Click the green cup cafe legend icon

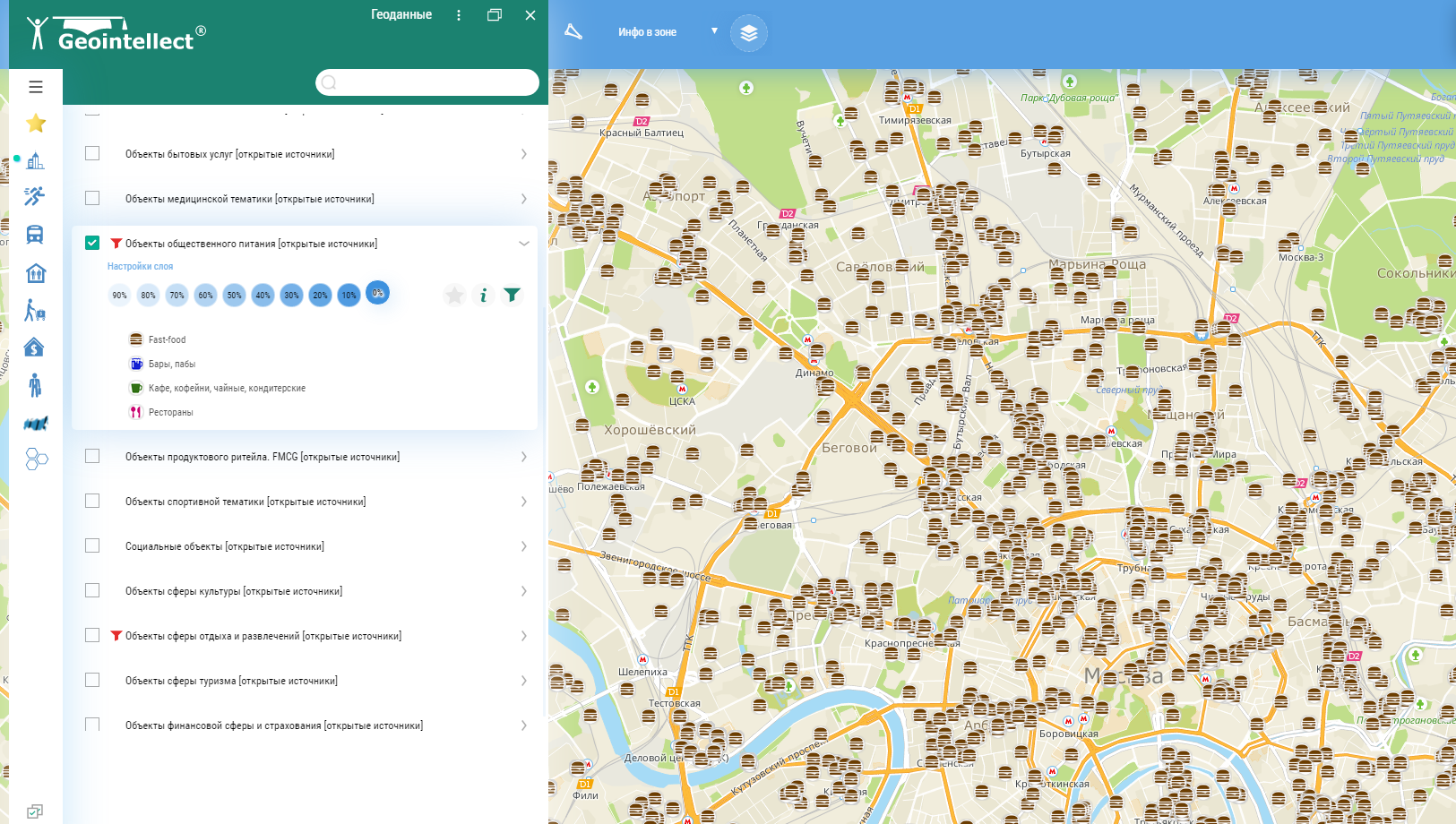[136, 388]
